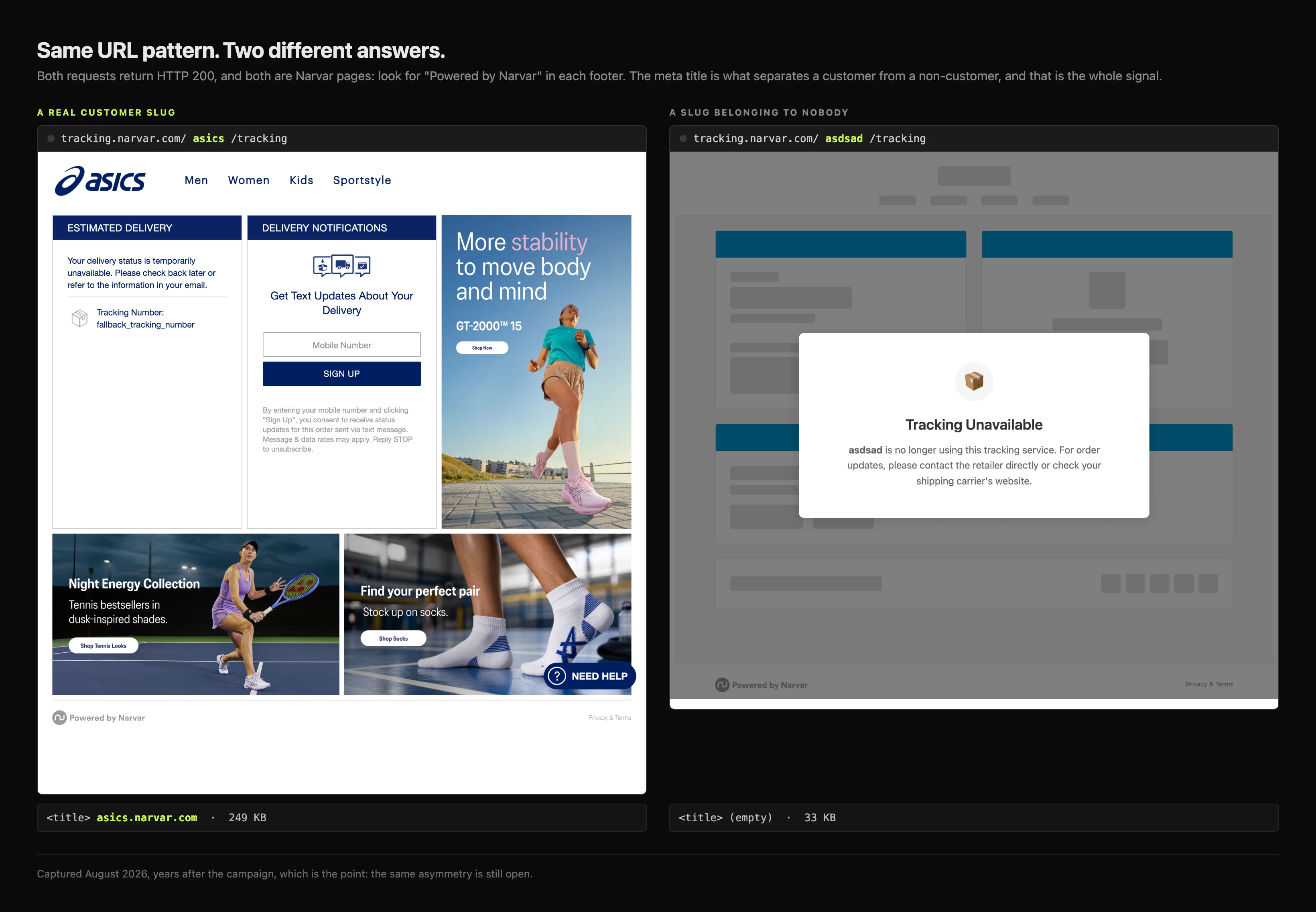The width and height of the screenshot is (1316, 912).
Task: Click the Tracking Unavailable heading
Action: (x=974, y=425)
